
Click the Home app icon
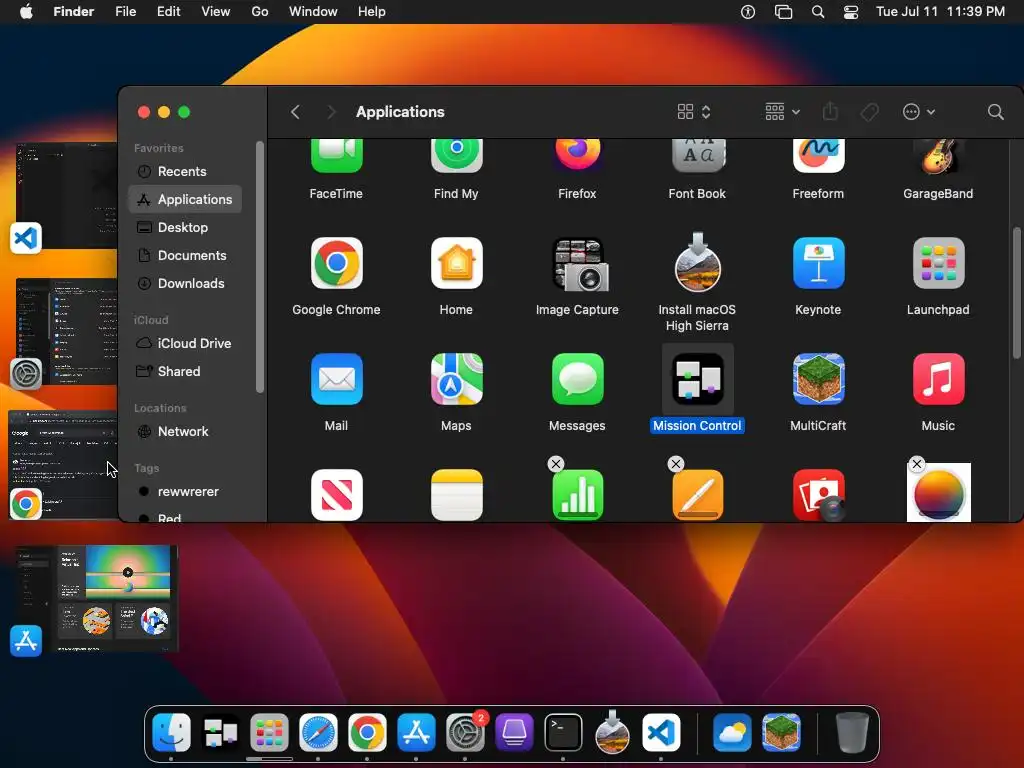[456, 263]
